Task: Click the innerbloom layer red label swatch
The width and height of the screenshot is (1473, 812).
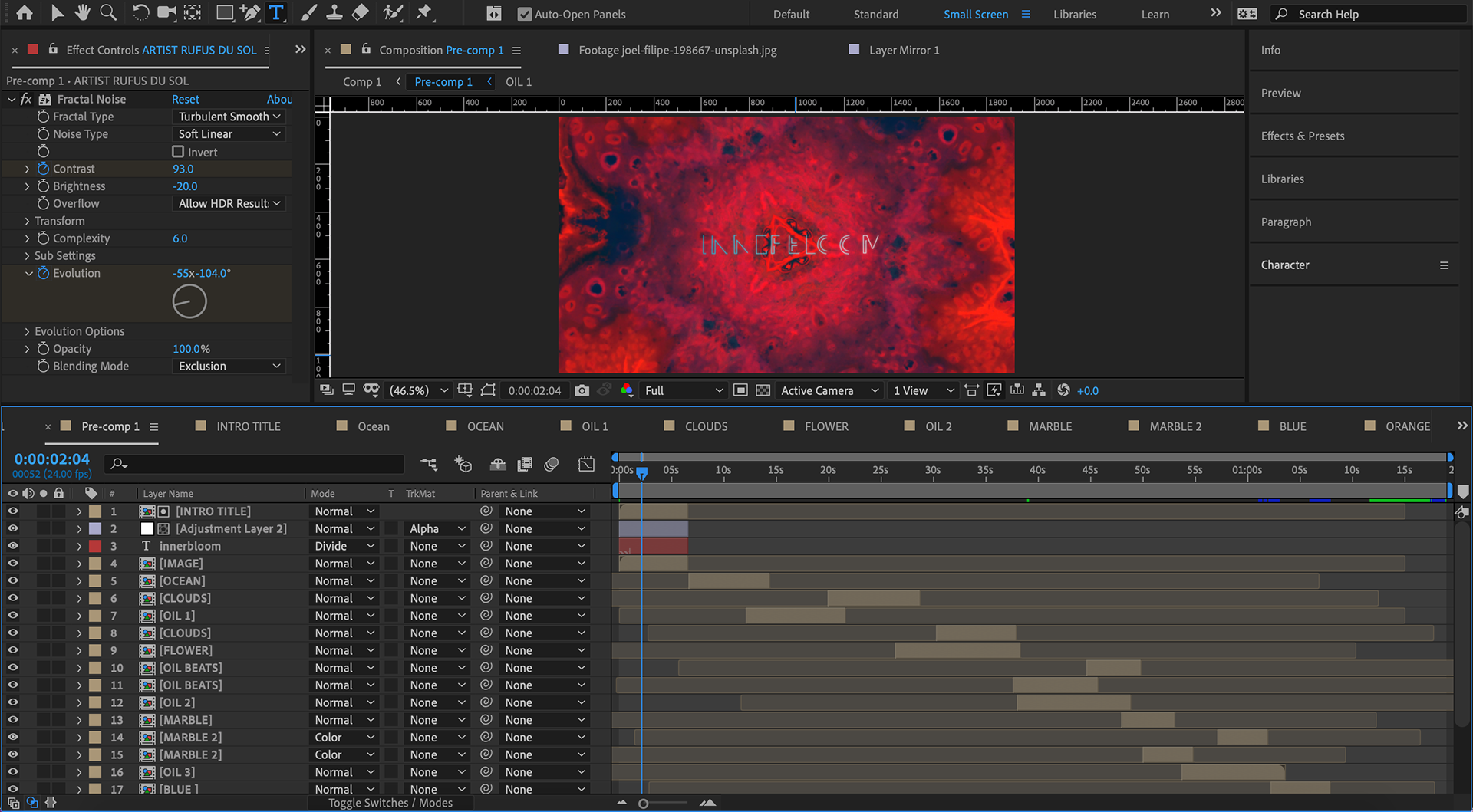Action: point(95,546)
